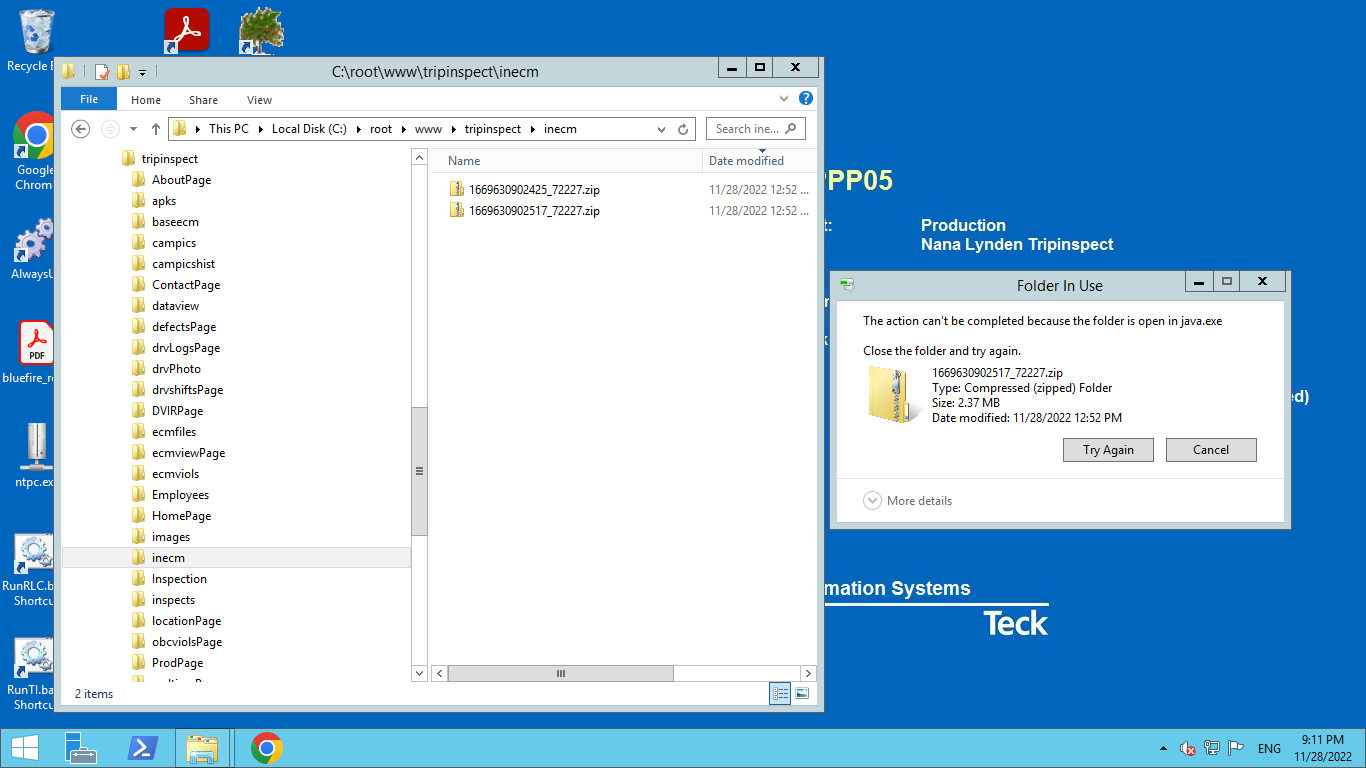Switch to Details view layout
This screenshot has width=1366, height=768.
tap(781, 693)
